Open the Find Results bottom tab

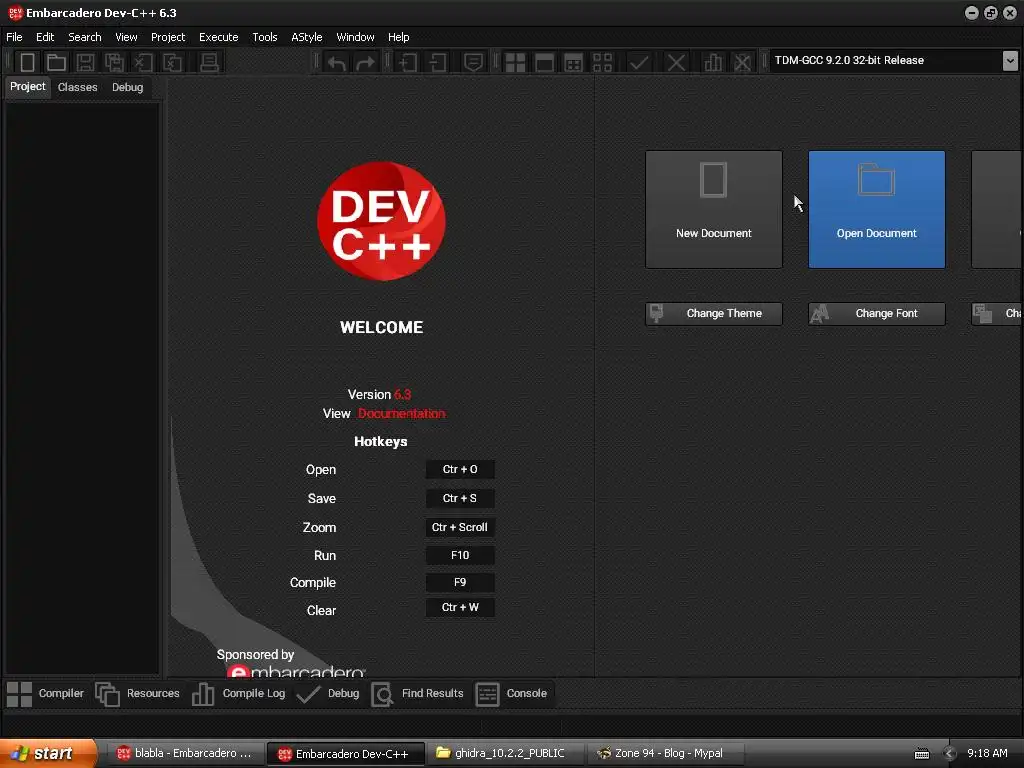tap(417, 694)
